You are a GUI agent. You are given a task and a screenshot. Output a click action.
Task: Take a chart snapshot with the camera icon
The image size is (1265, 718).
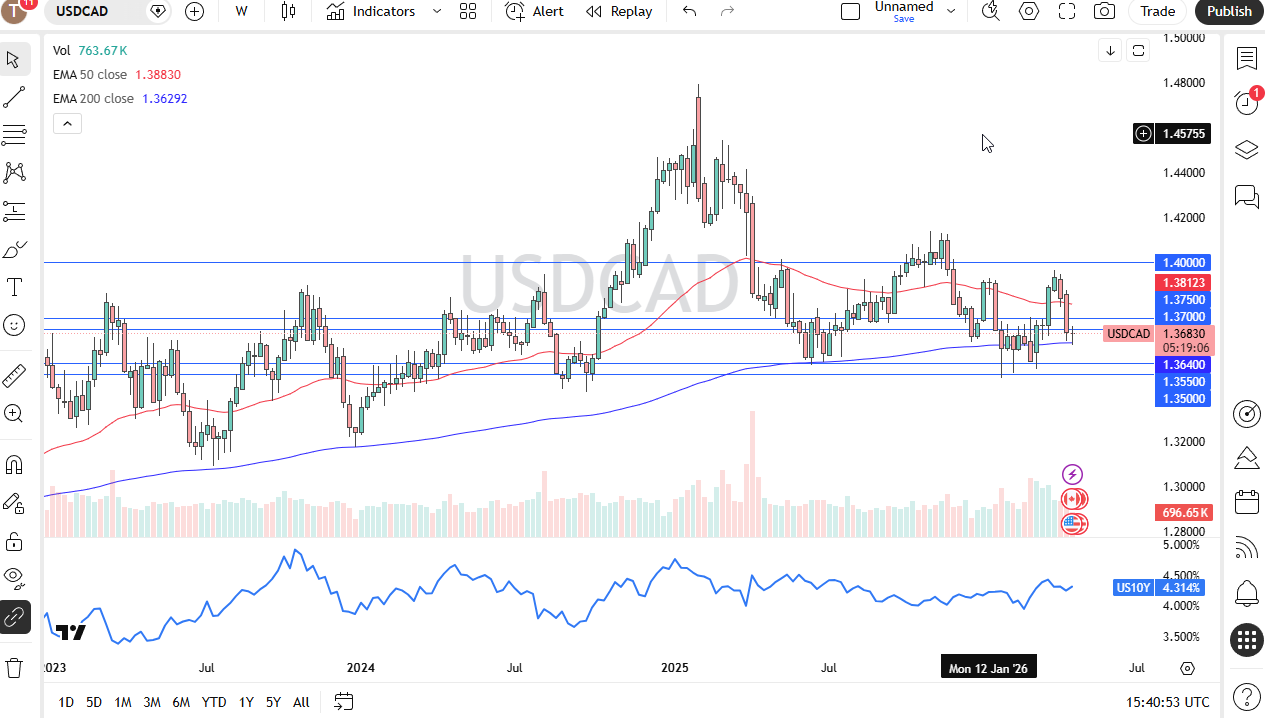click(x=1104, y=11)
